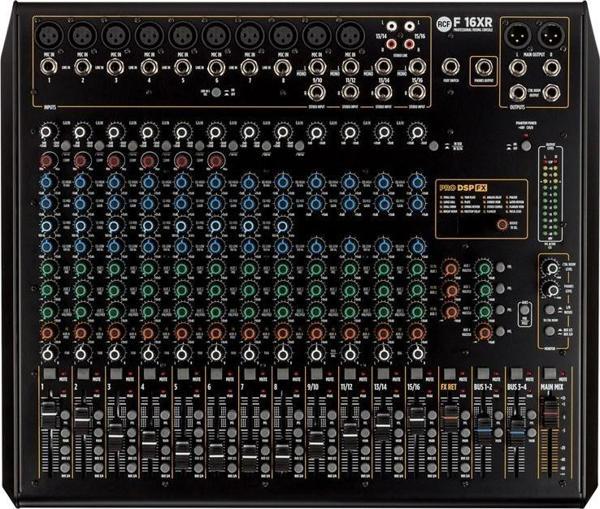Click the 11/12 right stereo input jack

click(350, 92)
